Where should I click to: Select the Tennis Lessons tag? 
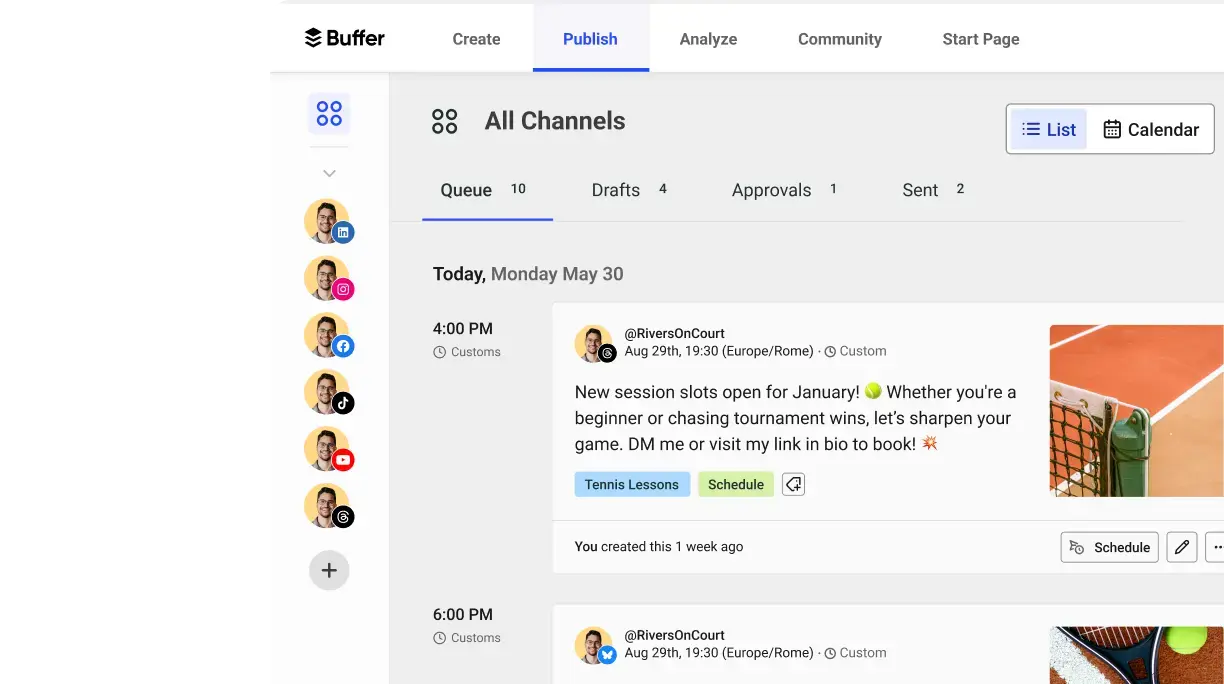coord(632,484)
